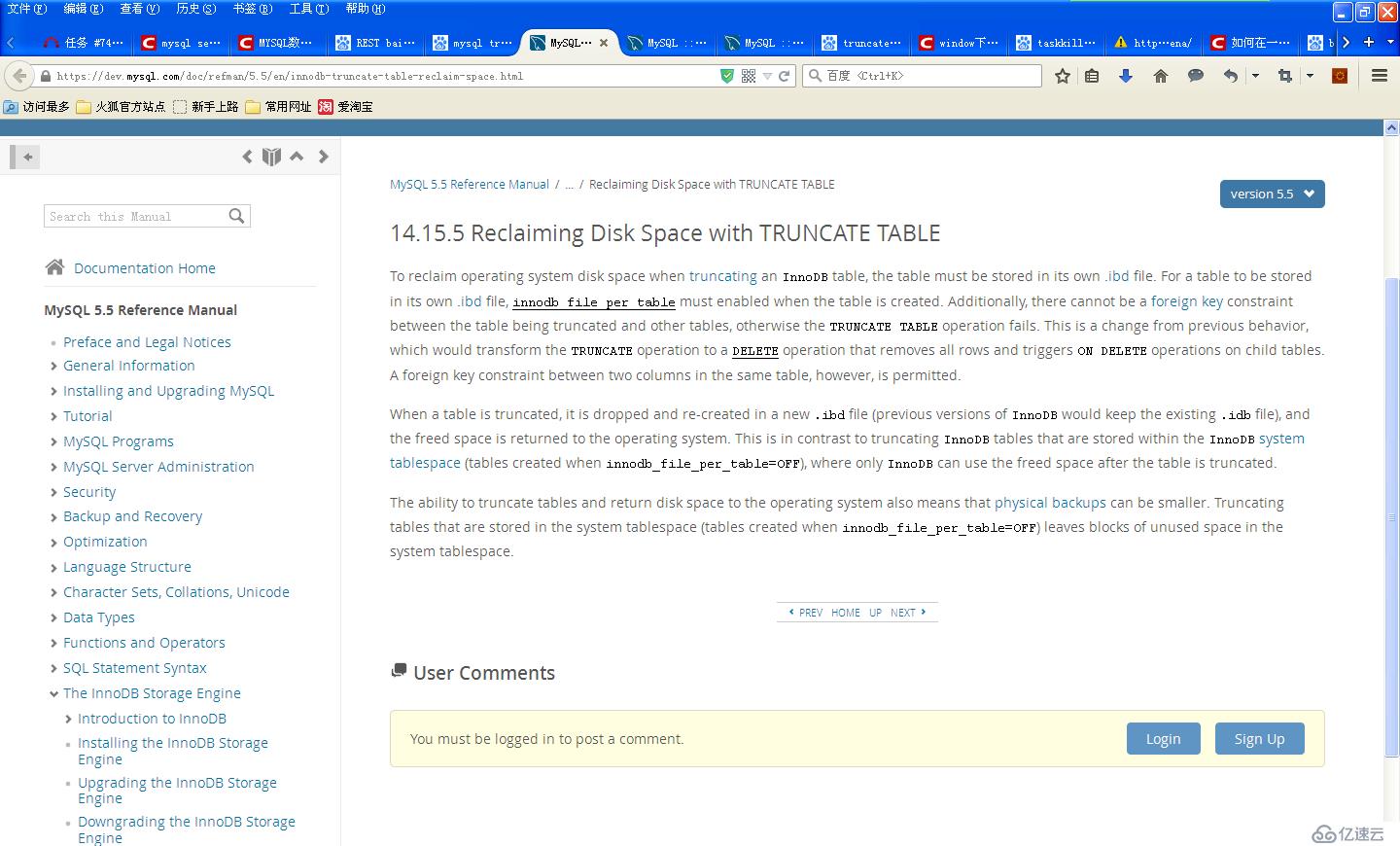Click the orange add-on icon in toolbar
This screenshot has height=846, width=1400.
(x=1340, y=76)
